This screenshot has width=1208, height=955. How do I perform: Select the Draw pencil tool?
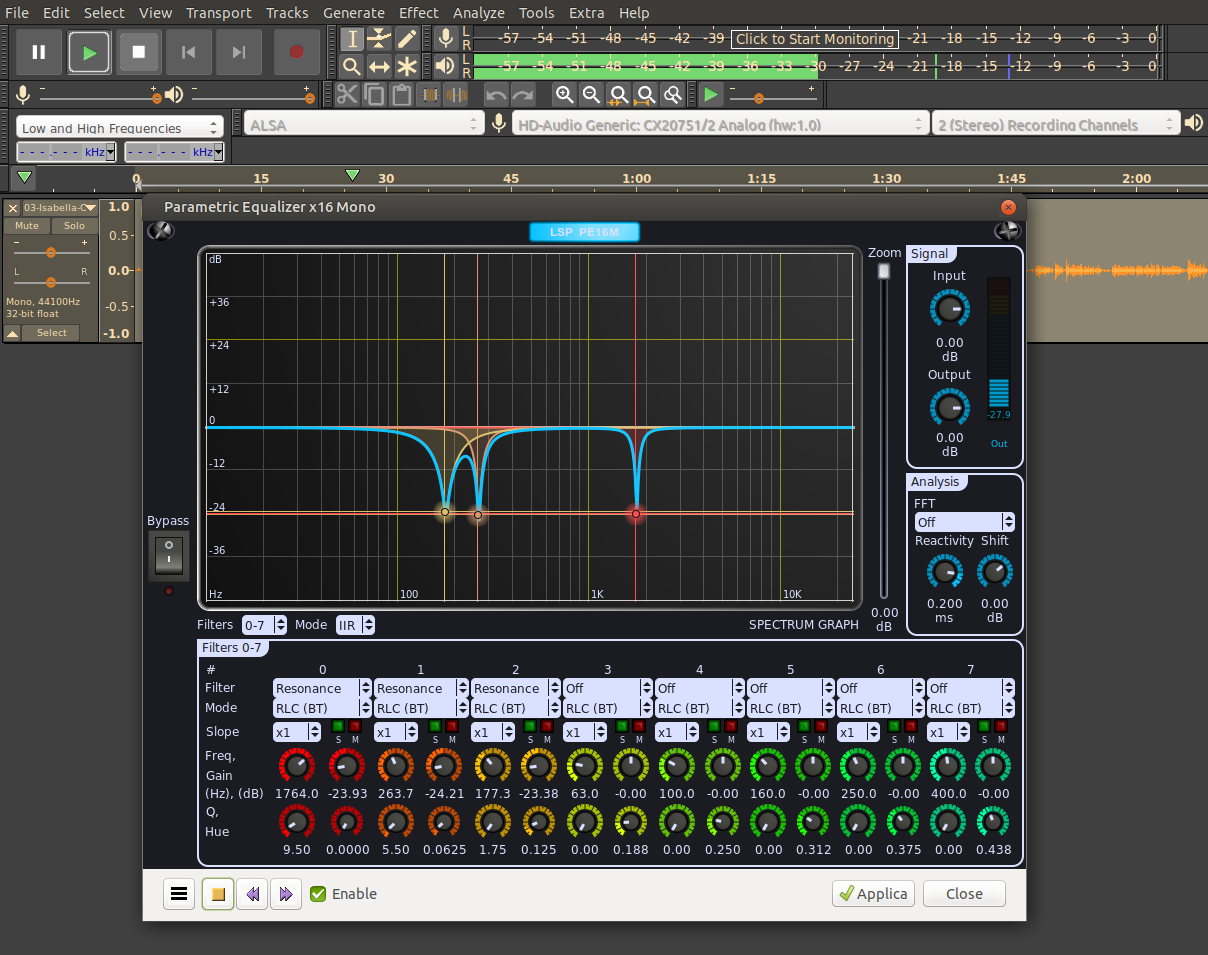(x=407, y=39)
